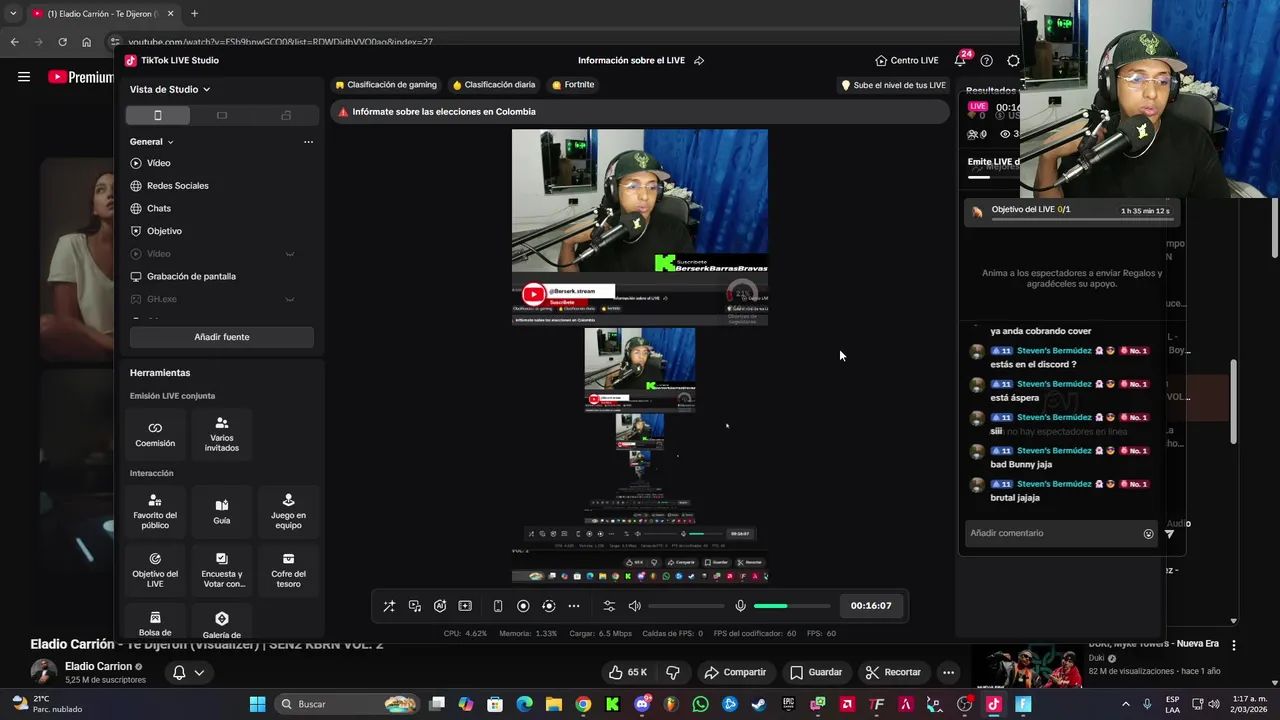Screen dimensions: 1280x720
Task: Open the Cofre del tesoro tool
Action: click(x=288, y=570)
